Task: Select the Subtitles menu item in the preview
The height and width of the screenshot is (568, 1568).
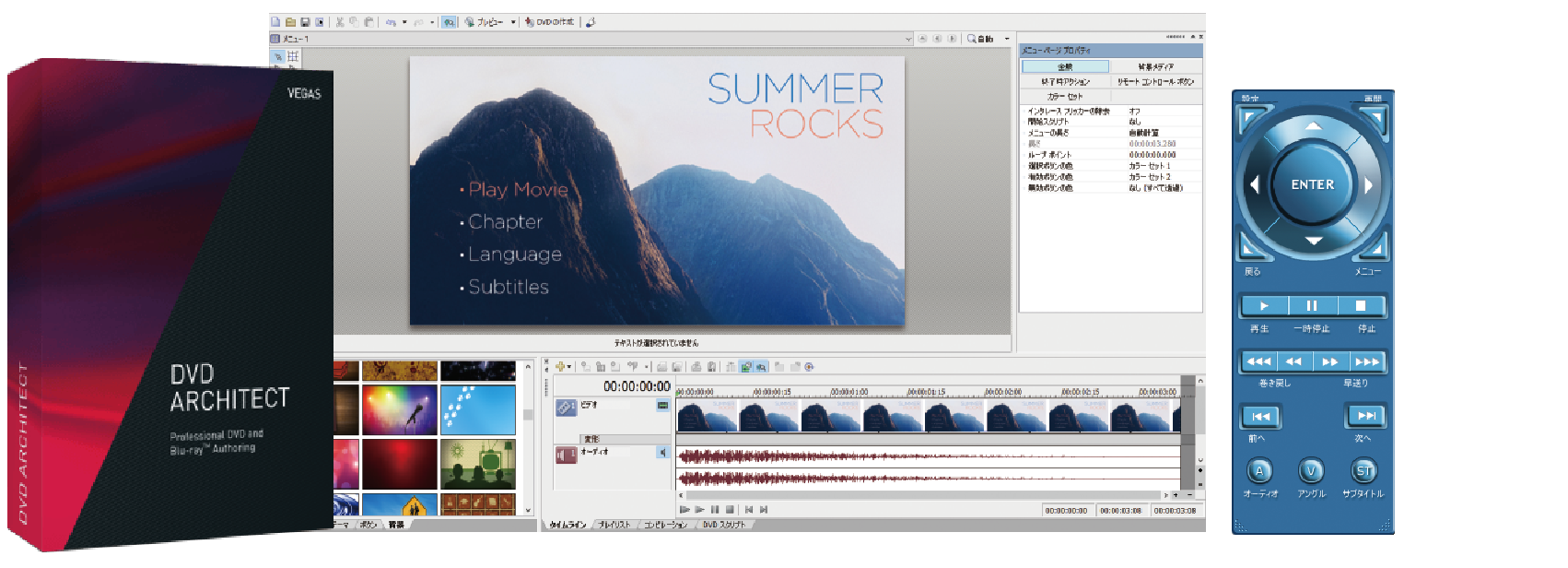Action: (508, 287)
